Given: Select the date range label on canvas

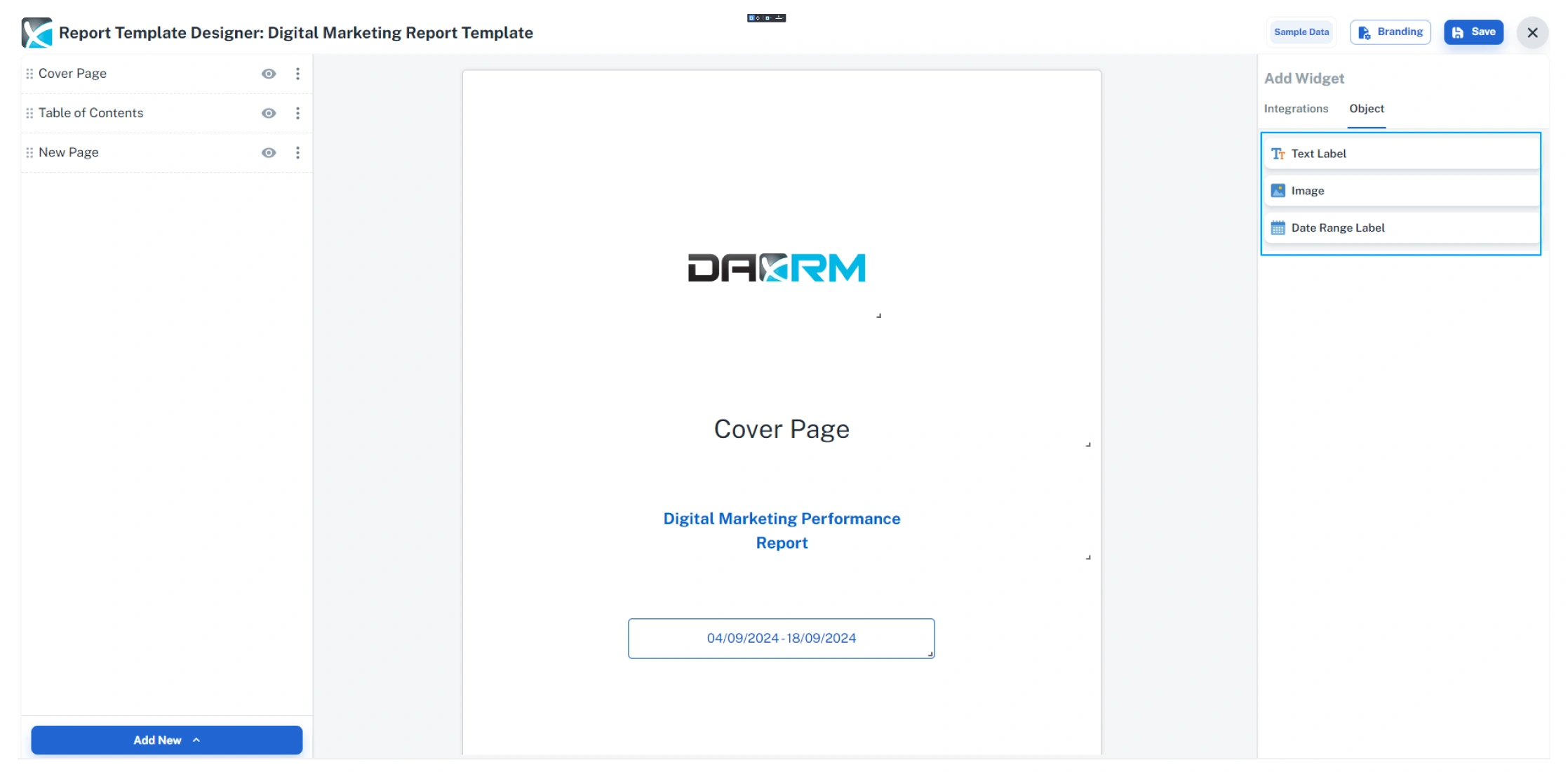Looking at the screenshot, I should [x=782, y=638].
